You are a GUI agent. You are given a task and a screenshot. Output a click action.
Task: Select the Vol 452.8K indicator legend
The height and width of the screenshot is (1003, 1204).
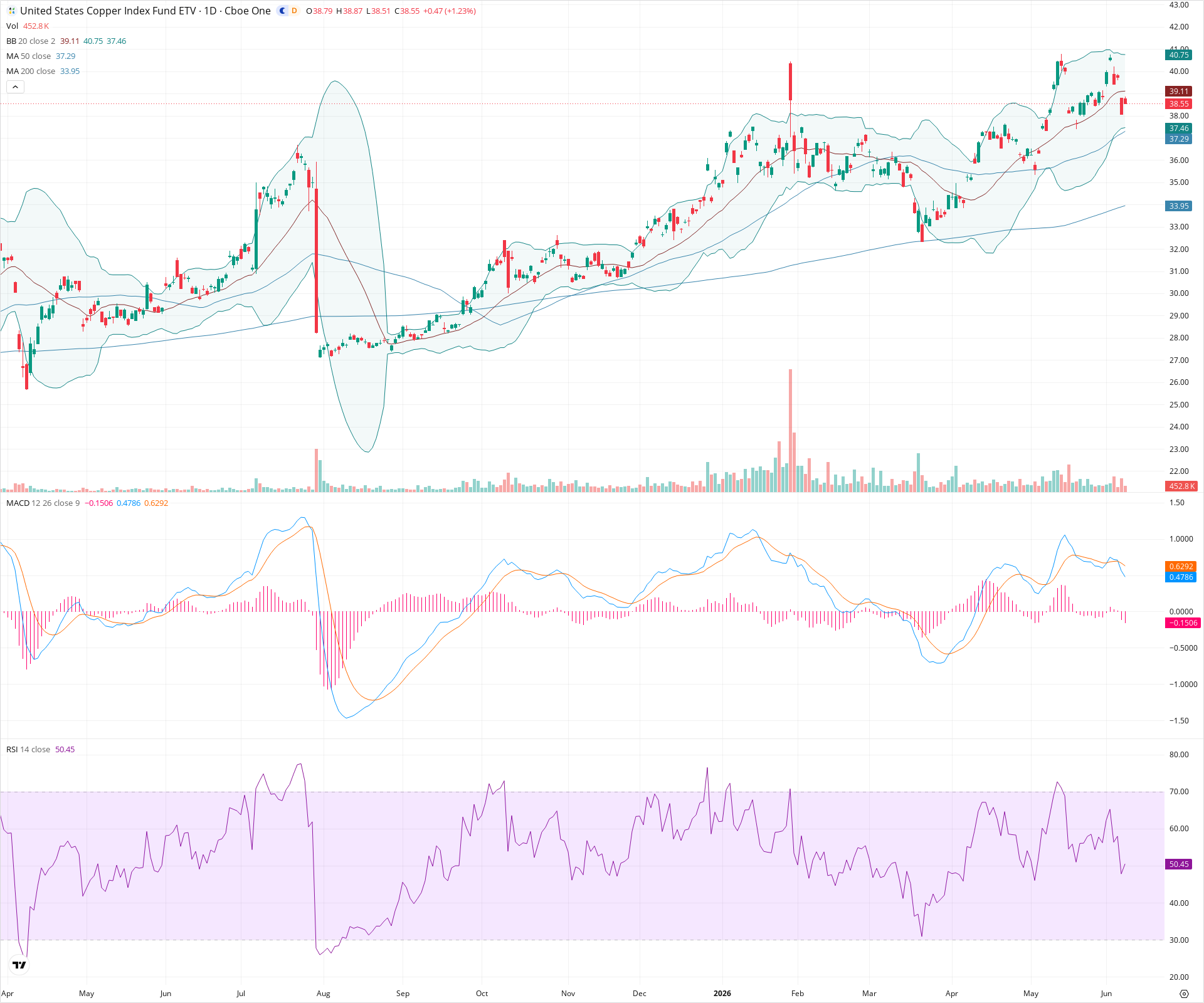pos(28,26)
